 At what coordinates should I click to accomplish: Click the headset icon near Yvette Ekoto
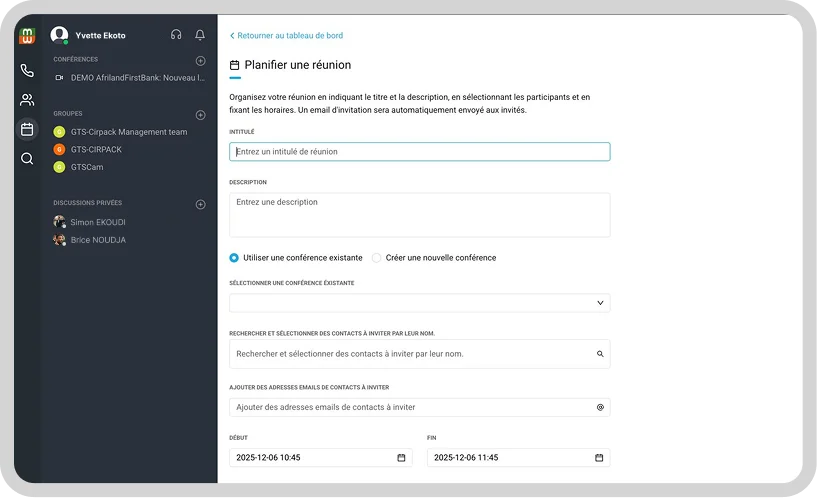[176, 35]
